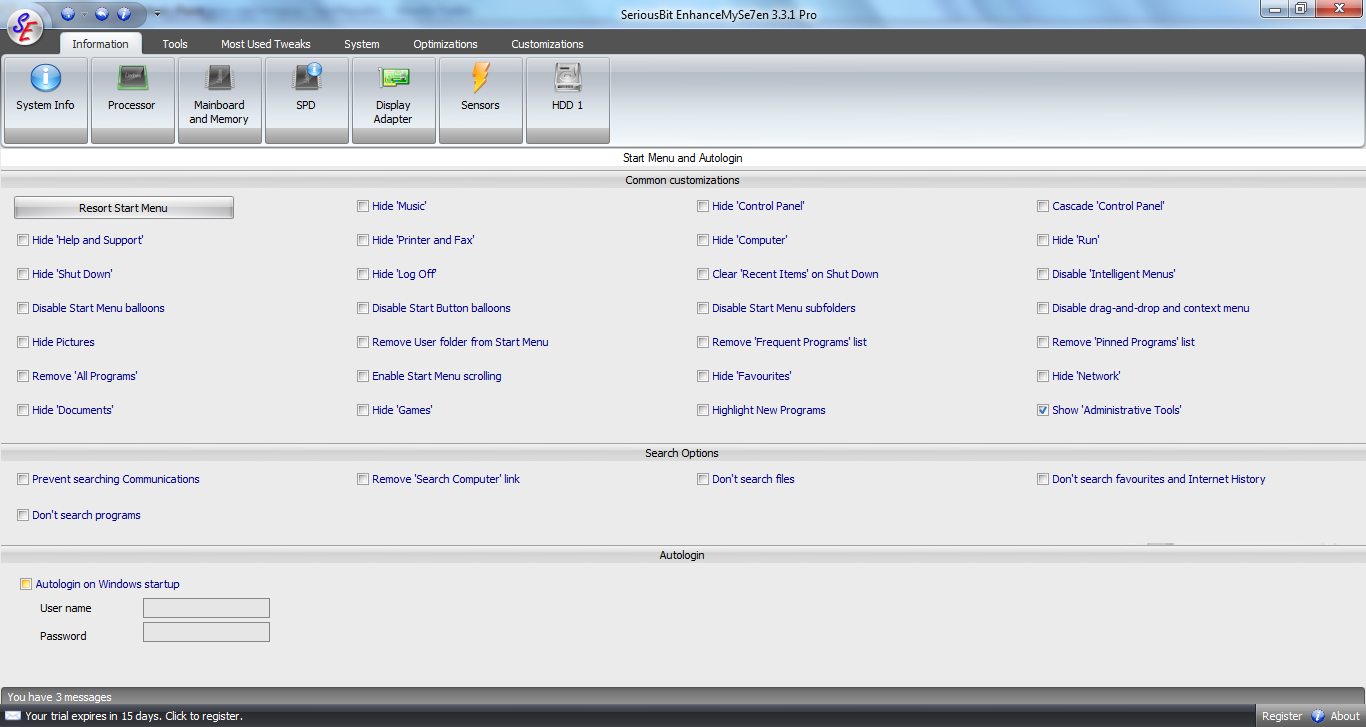Check Disable 'Intelligent Menus'
The width and height of the screenshot is (1366, 727).
point(1043,274)
